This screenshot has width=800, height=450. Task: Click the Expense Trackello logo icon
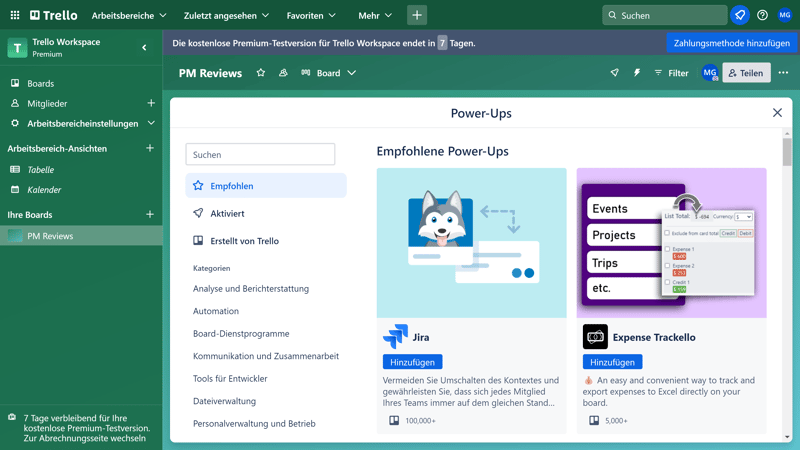tap(595, 337)
